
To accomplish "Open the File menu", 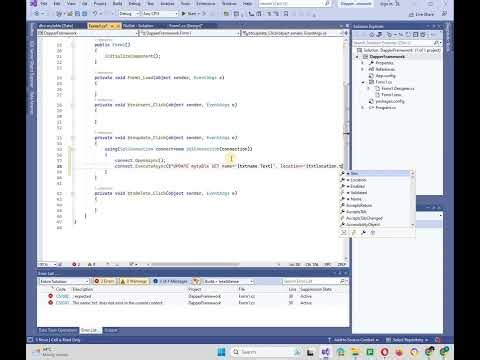I will click(x=44, y=4).
